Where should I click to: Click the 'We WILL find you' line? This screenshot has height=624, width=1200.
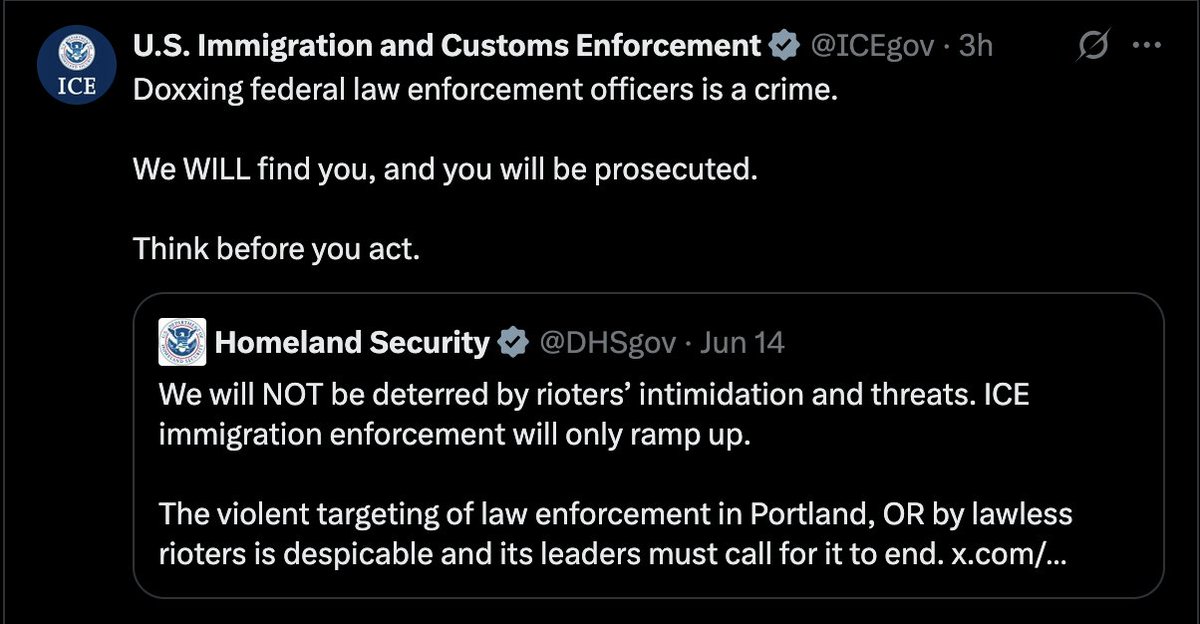(x=441, y=168)
